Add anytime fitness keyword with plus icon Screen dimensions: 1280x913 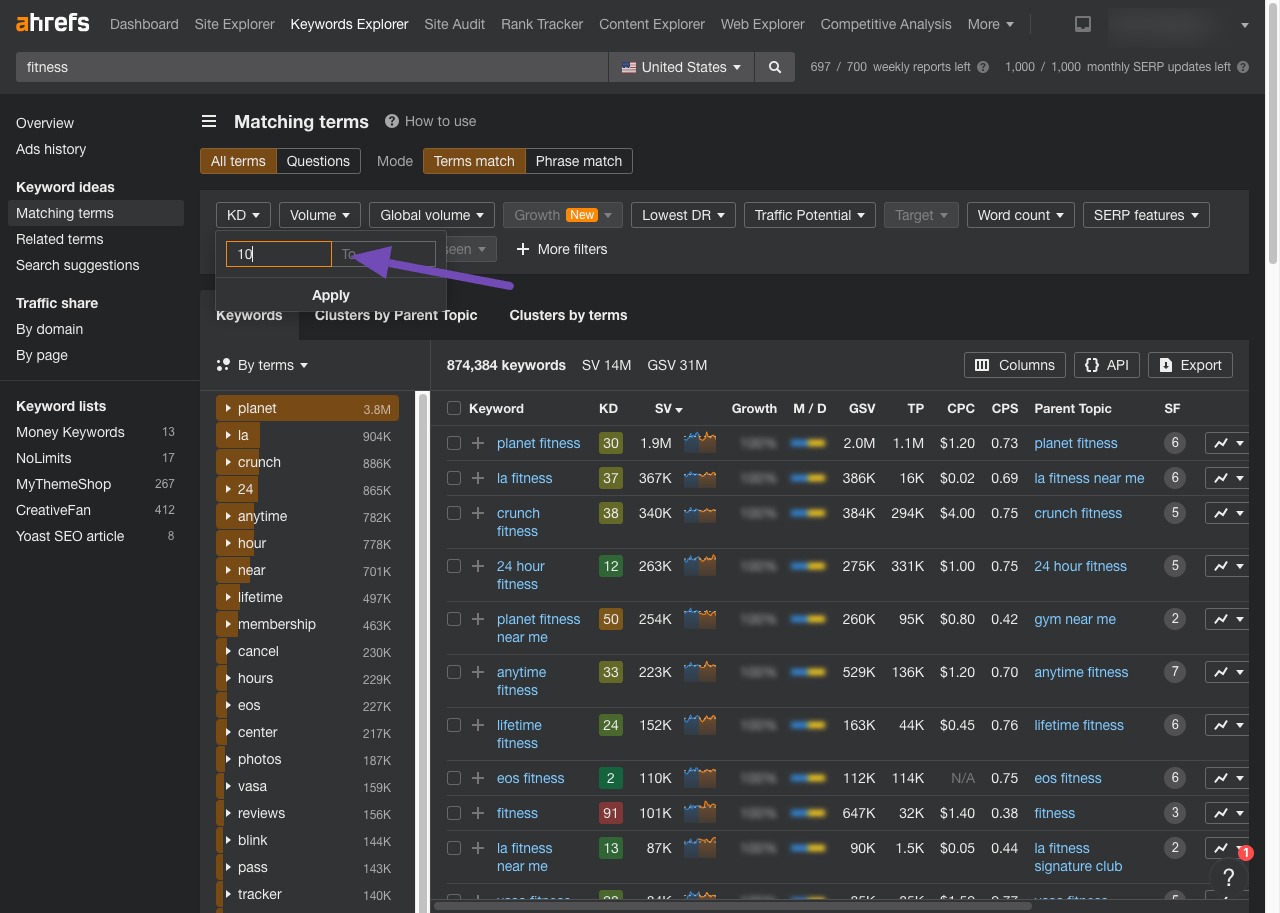point(478,672)
